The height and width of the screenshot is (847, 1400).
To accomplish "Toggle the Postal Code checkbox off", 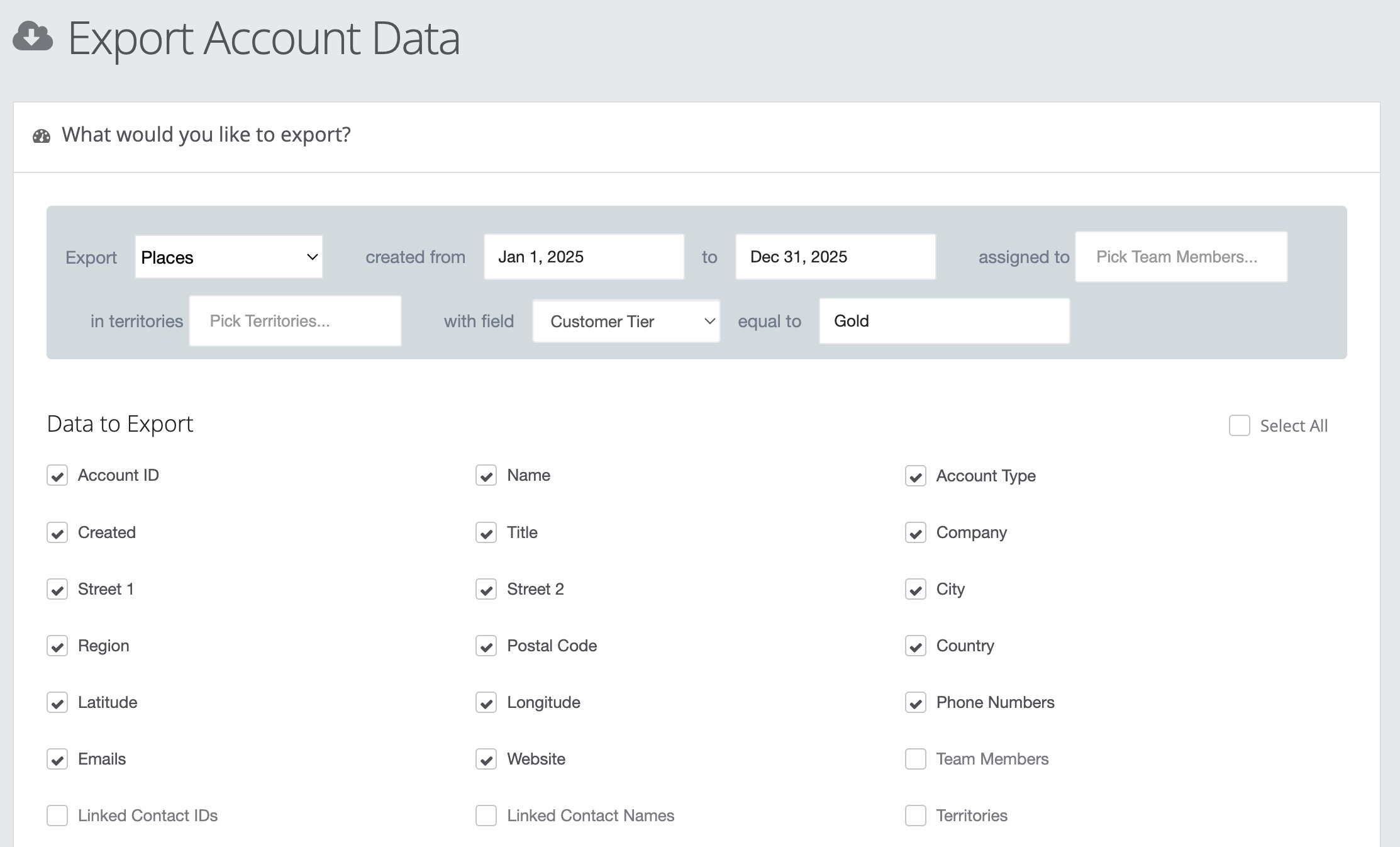I will [x=486, y=646].
